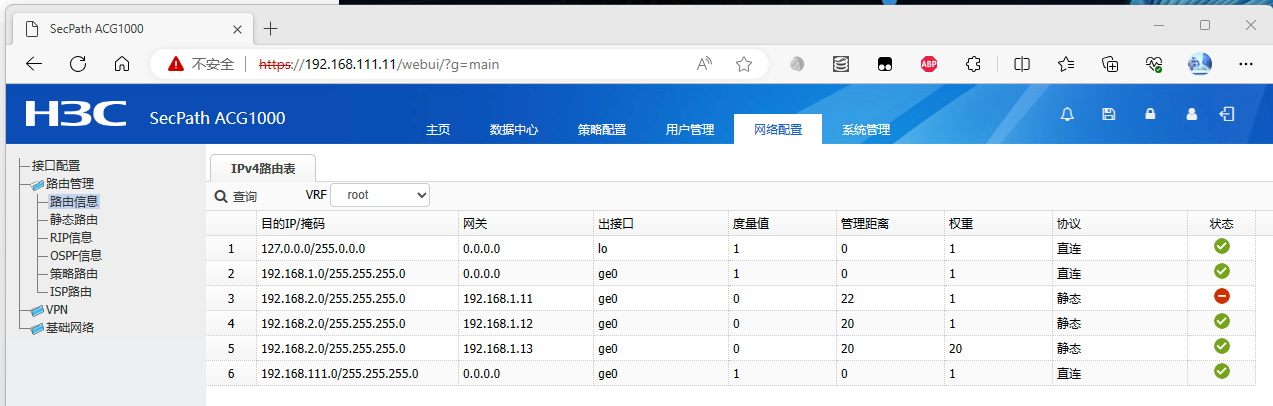
Task: Open 策略配置 menu
Action: pyautogui.click(x=602, y=130)
